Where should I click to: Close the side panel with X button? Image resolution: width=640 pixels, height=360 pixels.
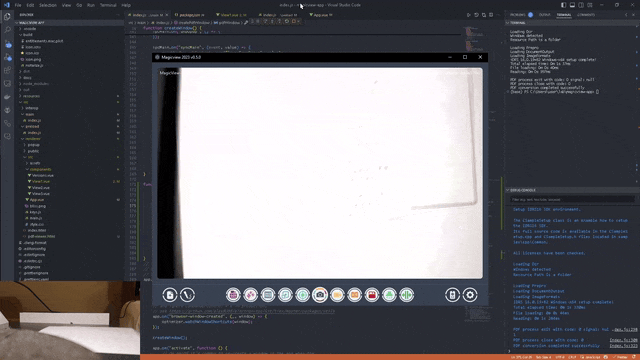pos(634,15)
